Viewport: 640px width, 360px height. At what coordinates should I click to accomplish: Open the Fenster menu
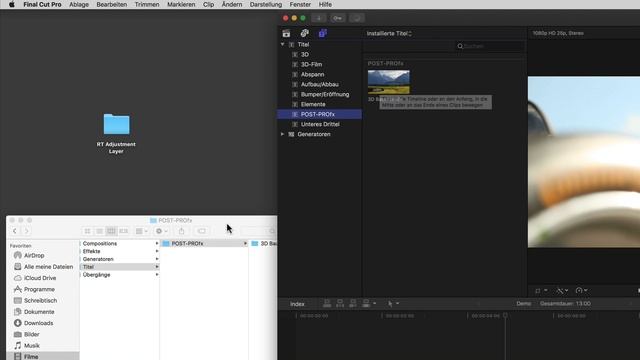(300, 4)
